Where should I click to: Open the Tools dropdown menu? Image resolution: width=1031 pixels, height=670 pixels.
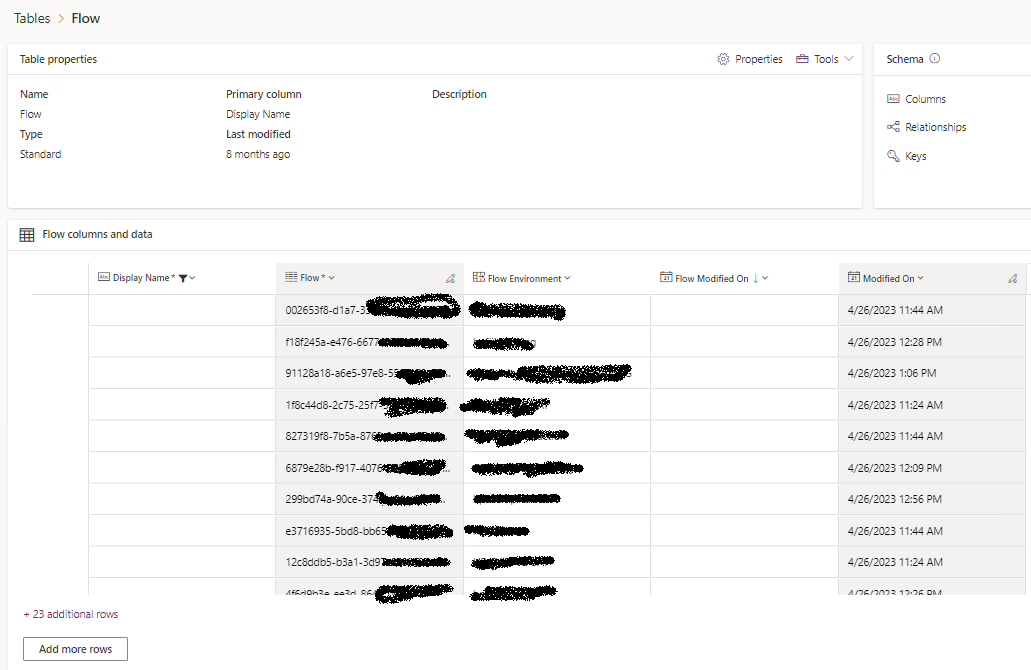[848, 59]
